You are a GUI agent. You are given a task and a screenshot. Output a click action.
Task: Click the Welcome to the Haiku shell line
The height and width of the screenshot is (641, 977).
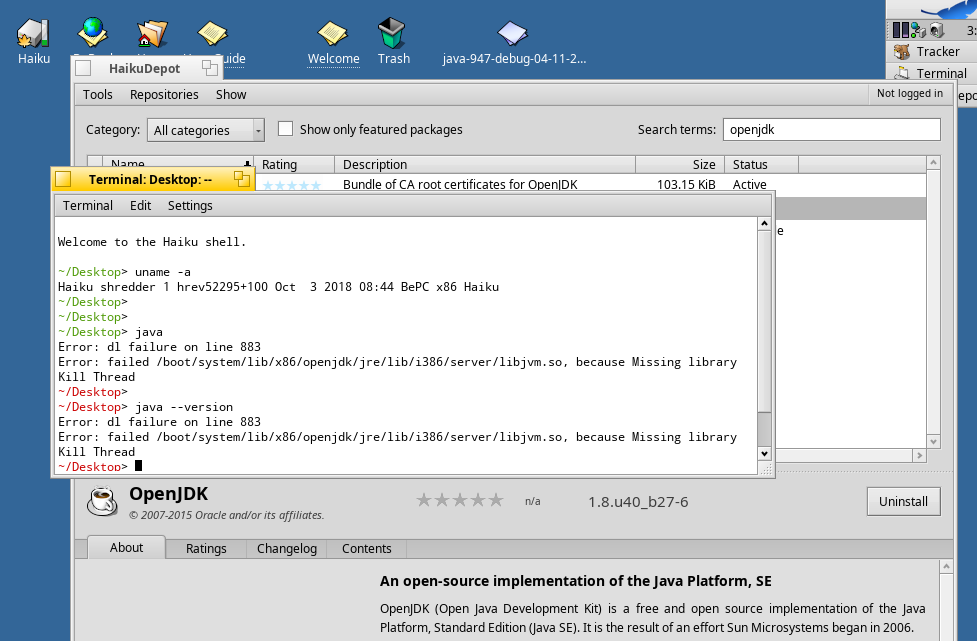tap(152, 242)
